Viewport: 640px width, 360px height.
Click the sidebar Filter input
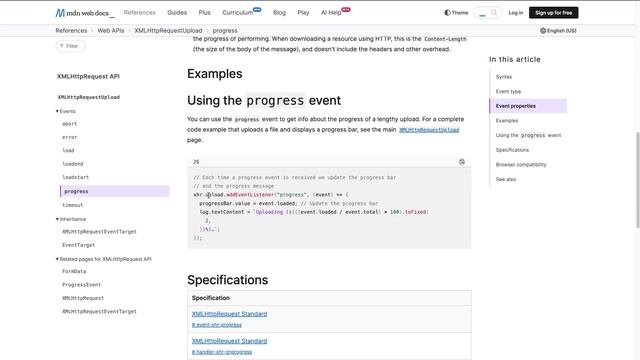70,46
